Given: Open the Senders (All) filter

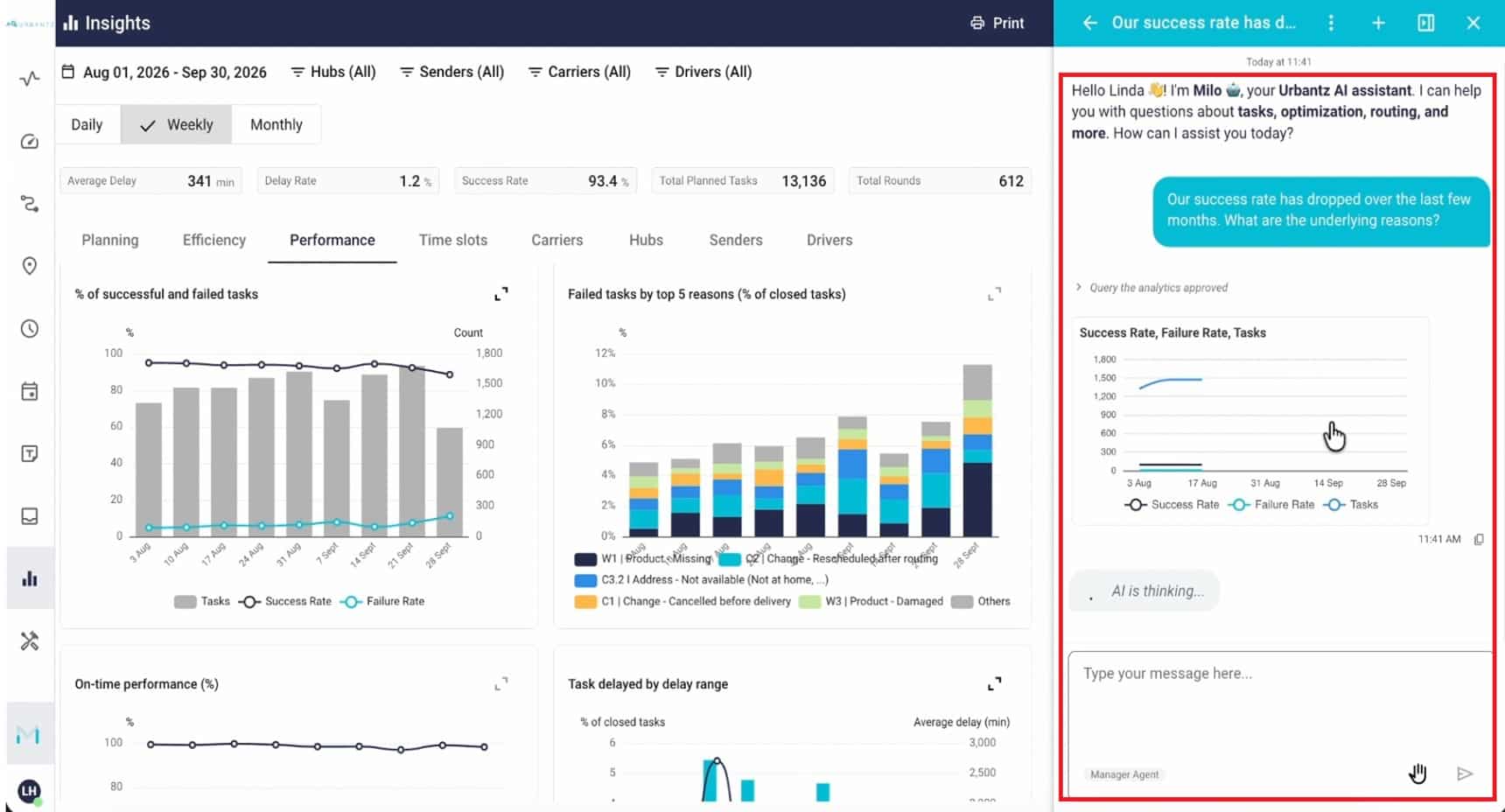Looking at the screenshot, I should click(x=451, y=72).
